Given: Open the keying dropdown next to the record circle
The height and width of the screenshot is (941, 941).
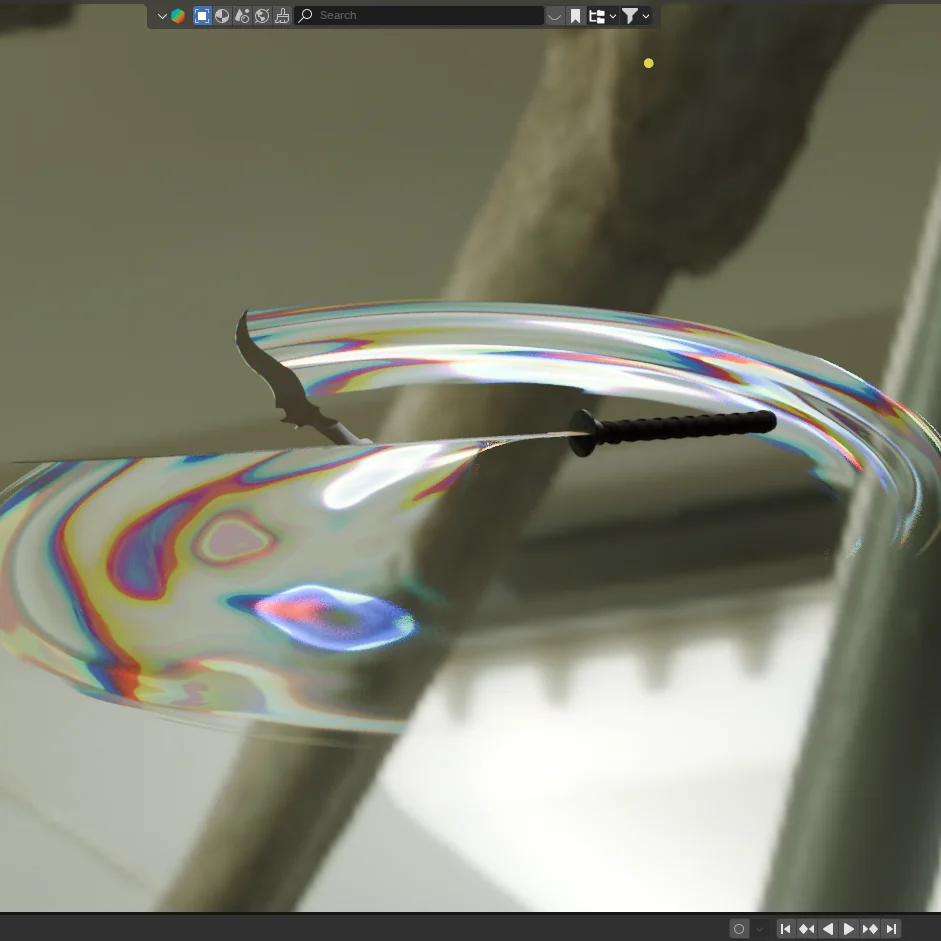Looking at the screenshot, I should [x=759, y=928].
